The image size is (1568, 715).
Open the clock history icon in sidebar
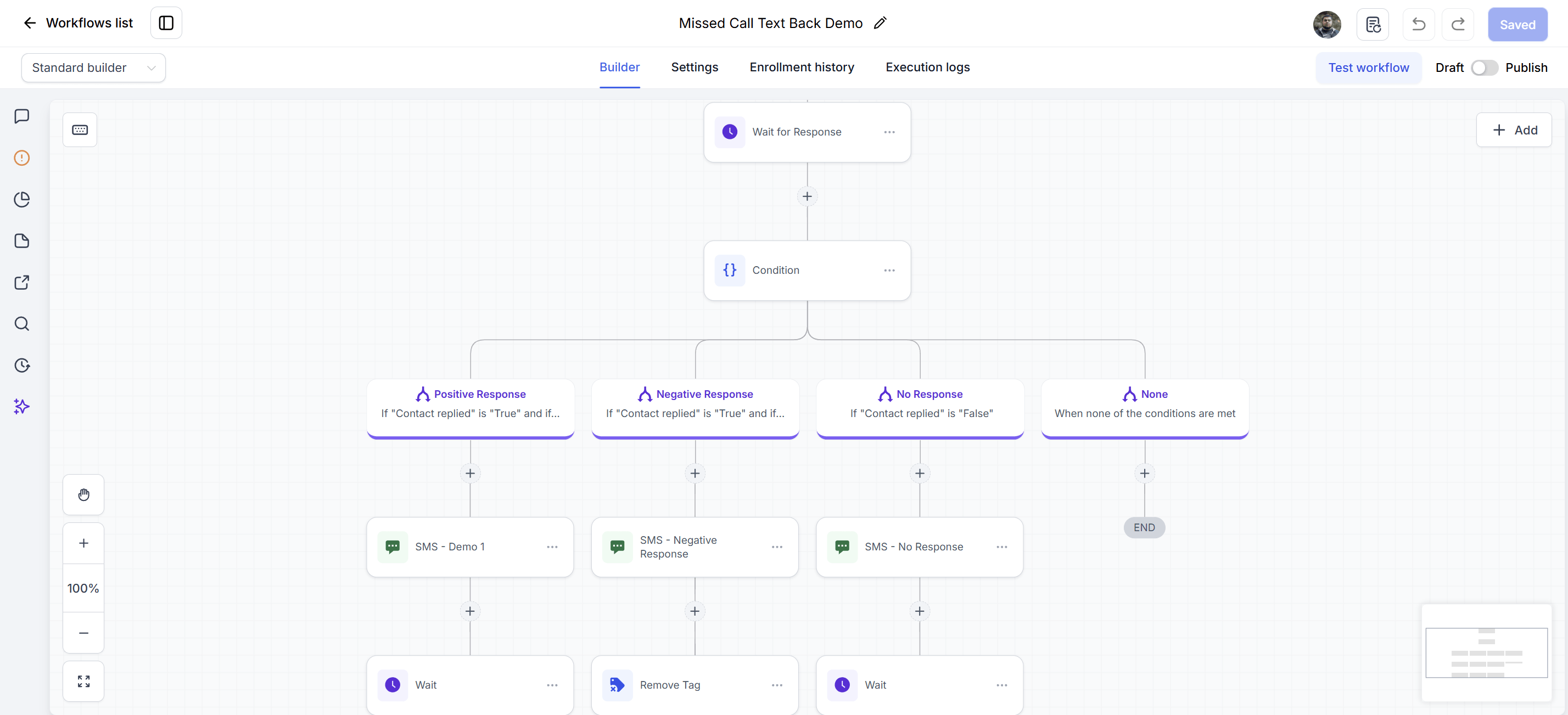pos(22,365)
